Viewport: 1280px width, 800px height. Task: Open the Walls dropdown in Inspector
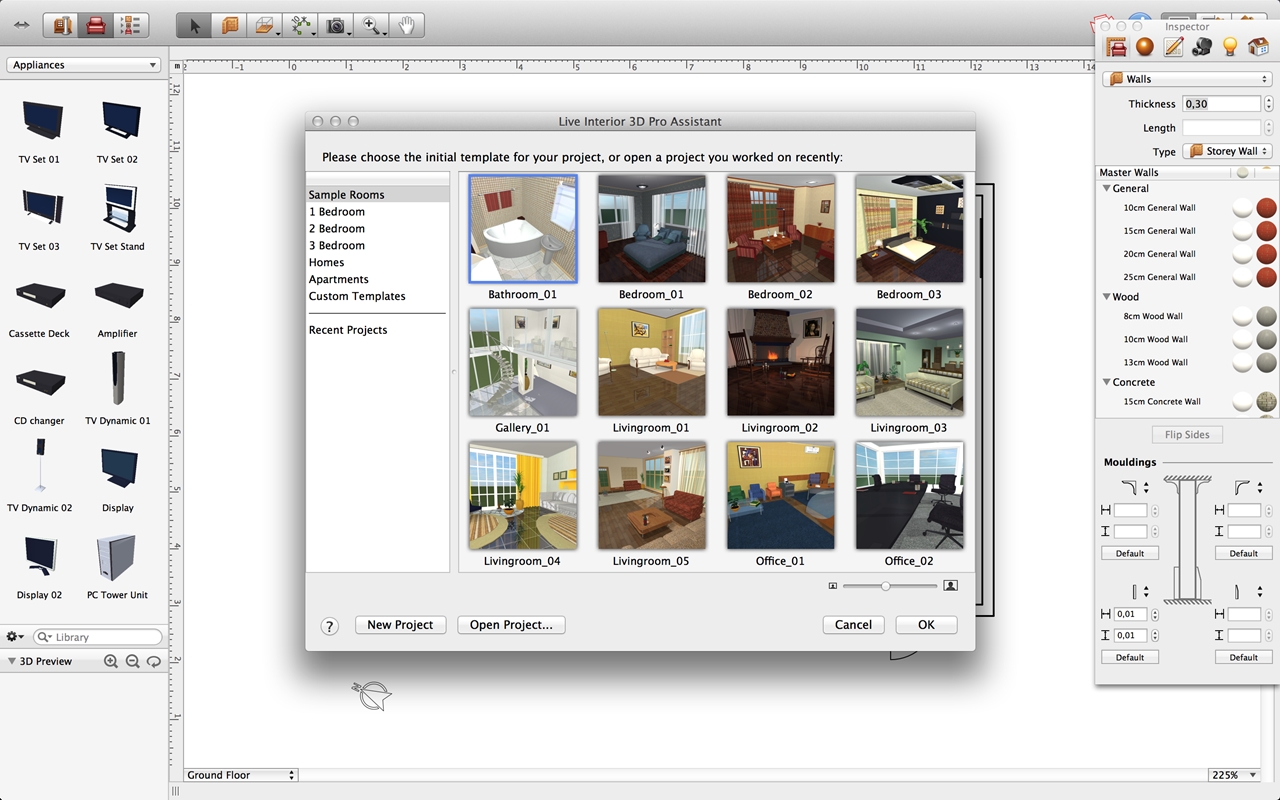[x=1187, y=79]
